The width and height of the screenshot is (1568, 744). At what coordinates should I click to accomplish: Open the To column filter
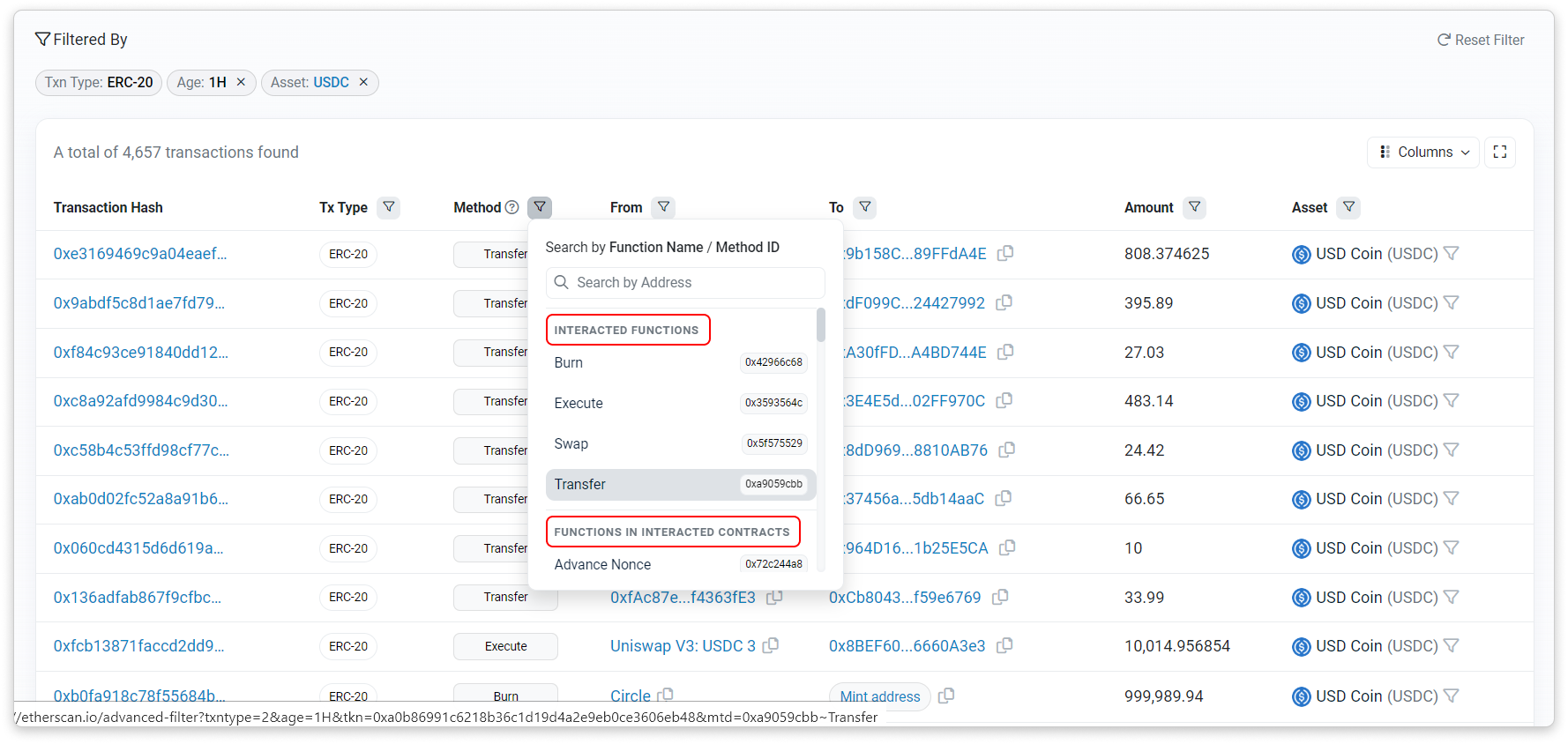(x=865, y=207)
